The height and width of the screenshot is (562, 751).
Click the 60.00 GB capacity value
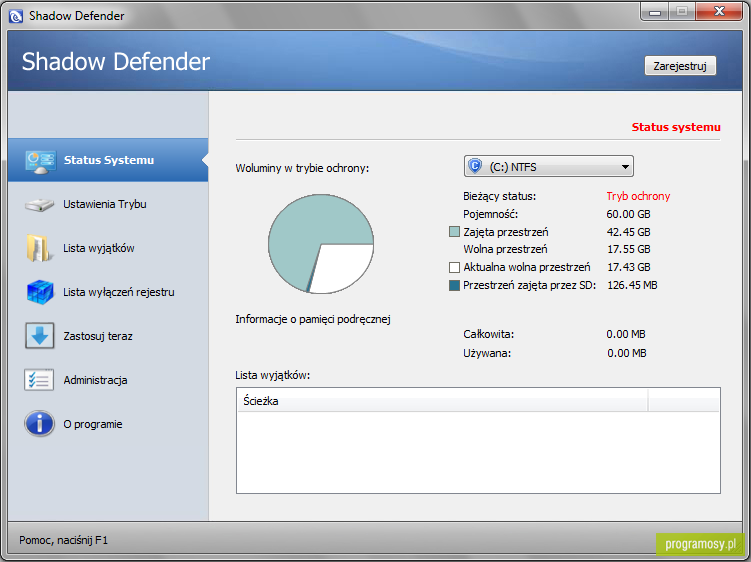tap(628, 214)
